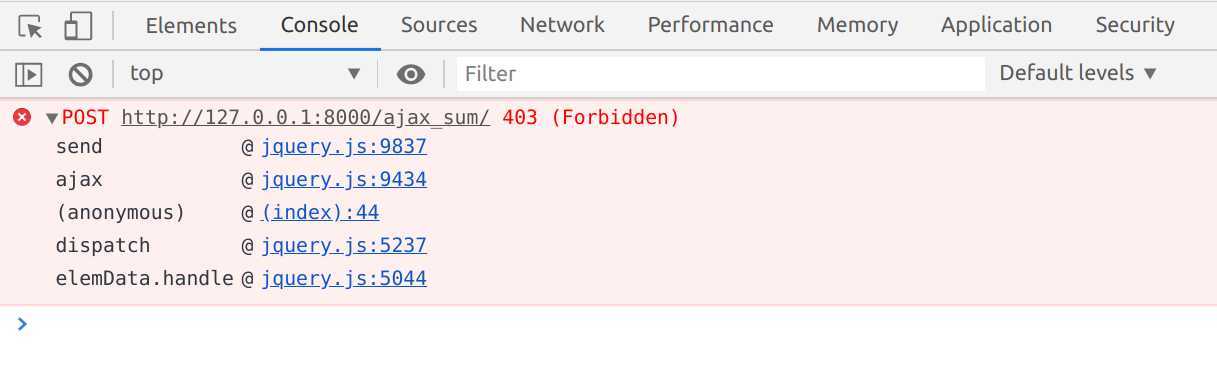The height and width of the screenshot is (366, 1217).
Task: Open the ajax_sum URL link
Action: click(306, 118)
